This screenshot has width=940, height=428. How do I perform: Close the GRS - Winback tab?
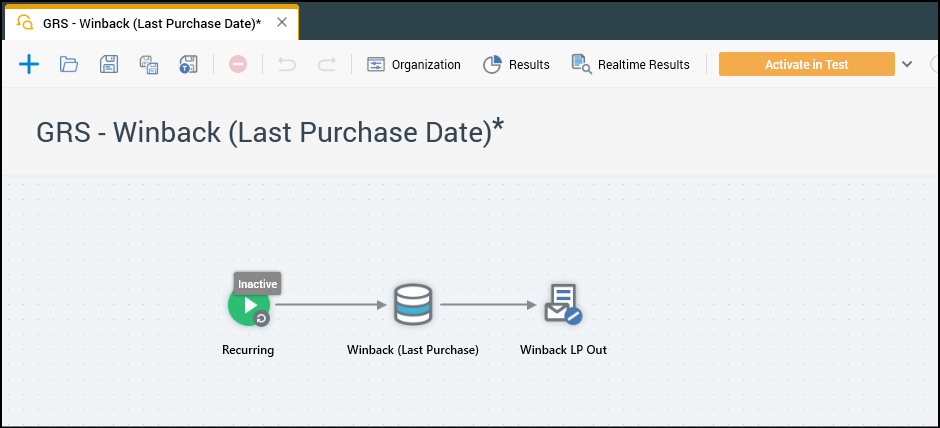282,22
